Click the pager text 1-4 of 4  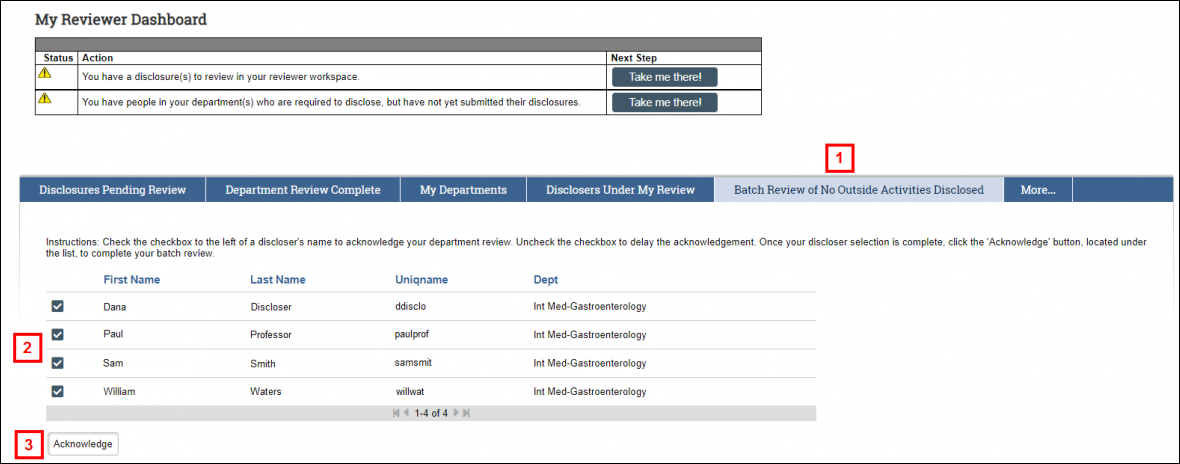click(431, 413)
